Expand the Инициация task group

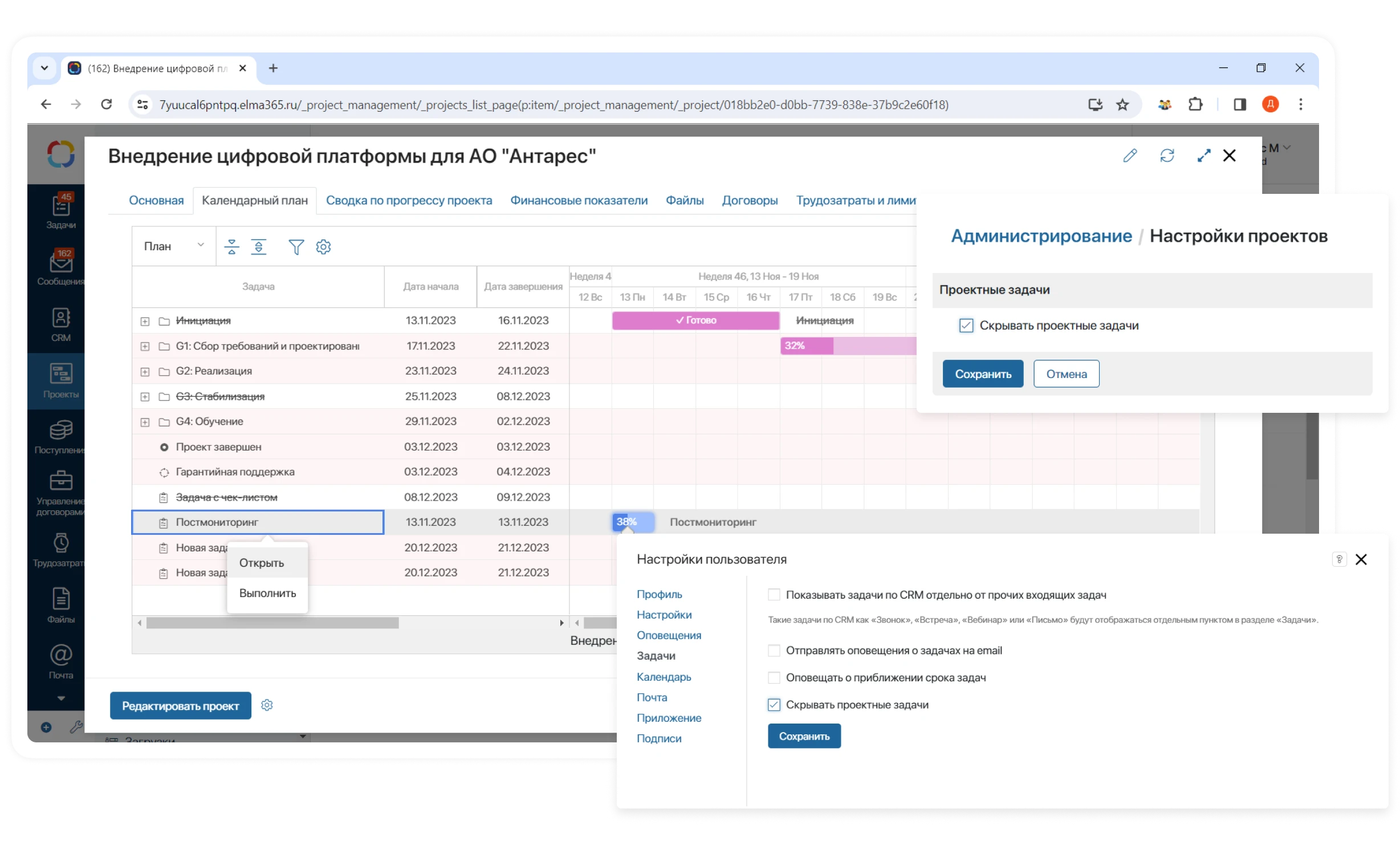[145, 322]
